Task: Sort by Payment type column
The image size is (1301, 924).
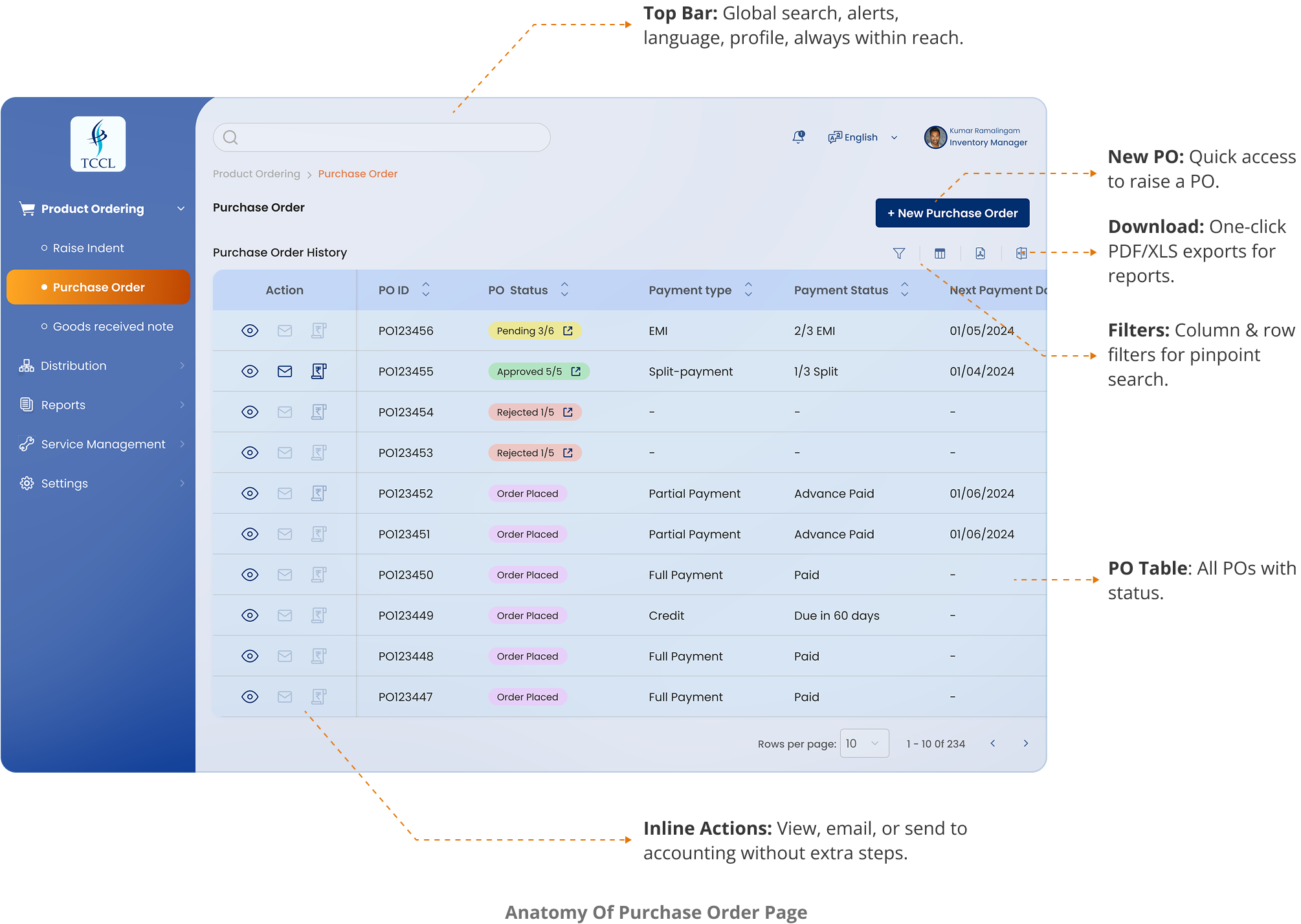Action: click(748, 289)
